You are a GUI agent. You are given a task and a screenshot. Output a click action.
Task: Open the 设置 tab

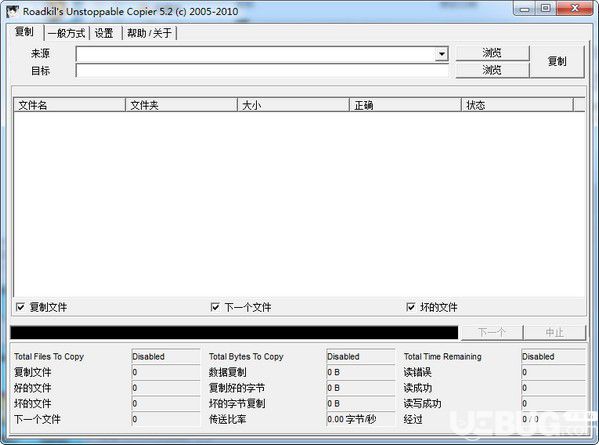104,33
